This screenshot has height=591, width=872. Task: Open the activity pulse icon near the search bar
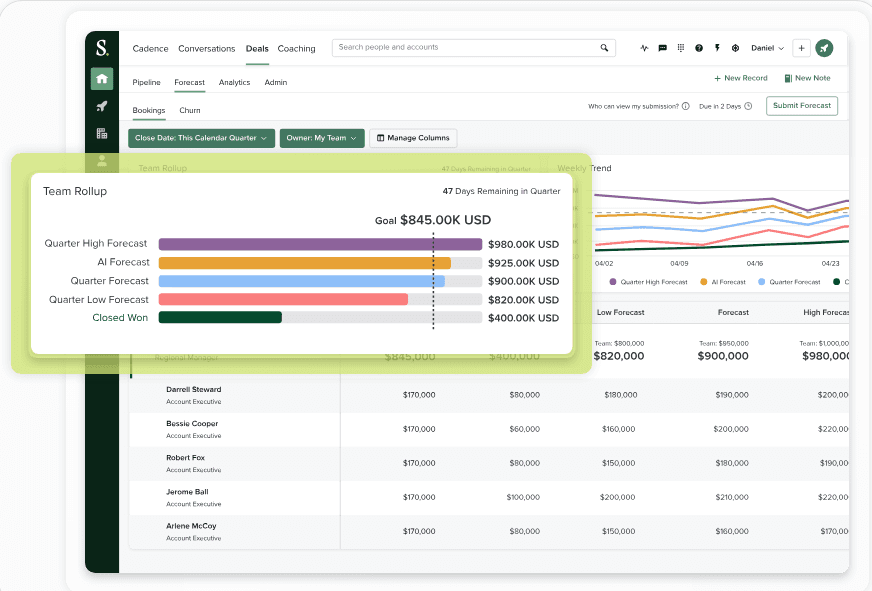coord(644,47)
